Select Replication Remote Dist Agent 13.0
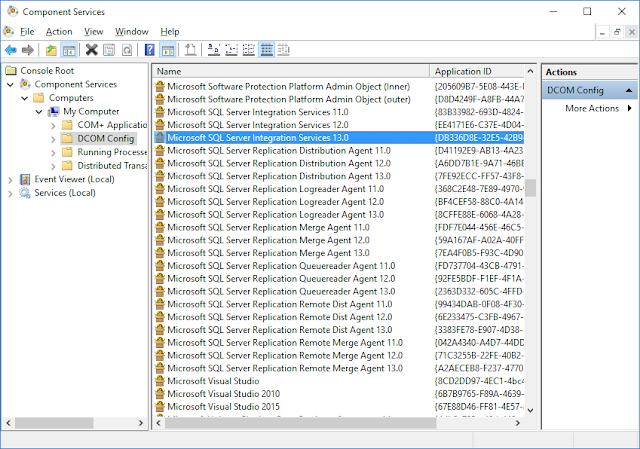The height and width of the screenshot is (449, 640). click(x=280, y=330)
